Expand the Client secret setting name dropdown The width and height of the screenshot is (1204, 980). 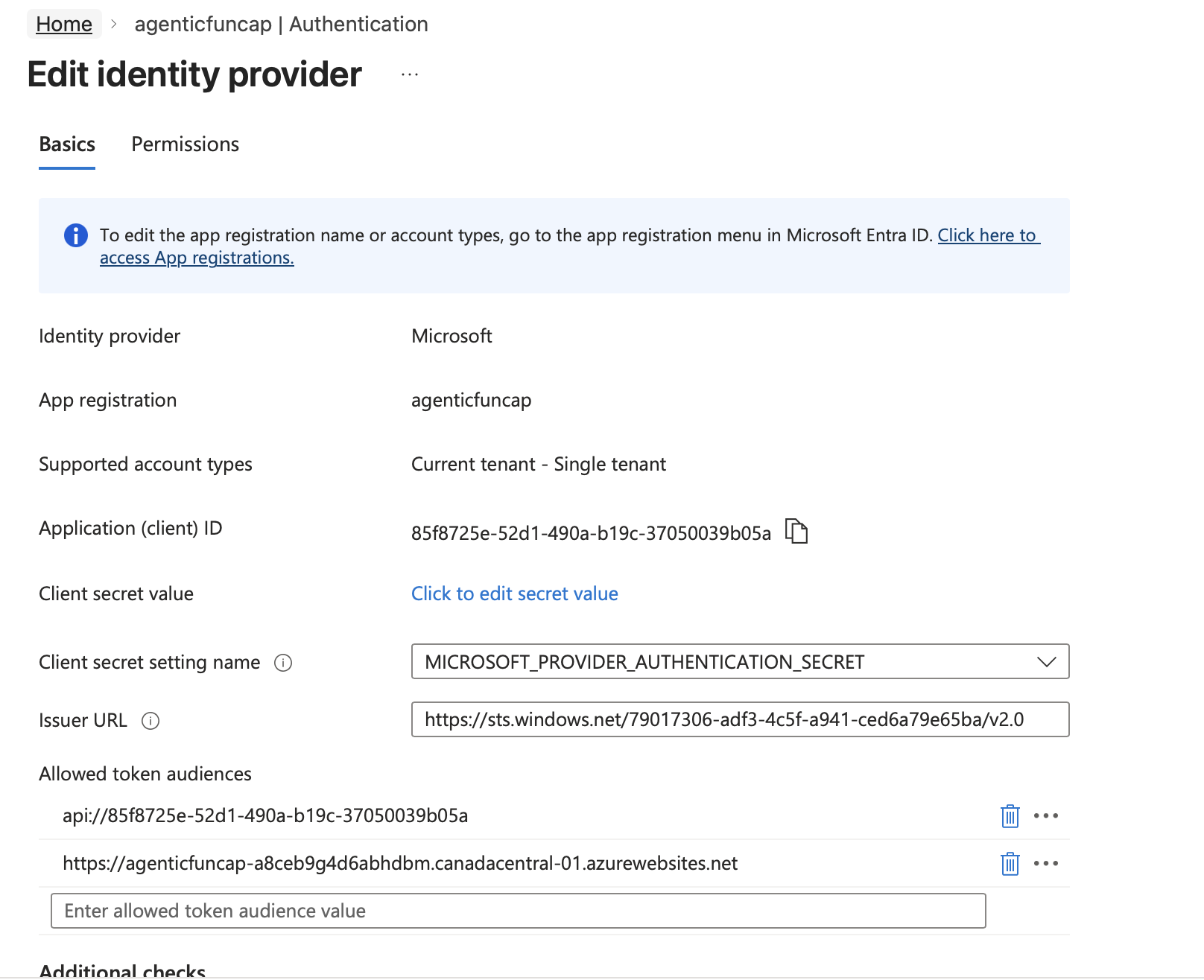coord(739,661)
